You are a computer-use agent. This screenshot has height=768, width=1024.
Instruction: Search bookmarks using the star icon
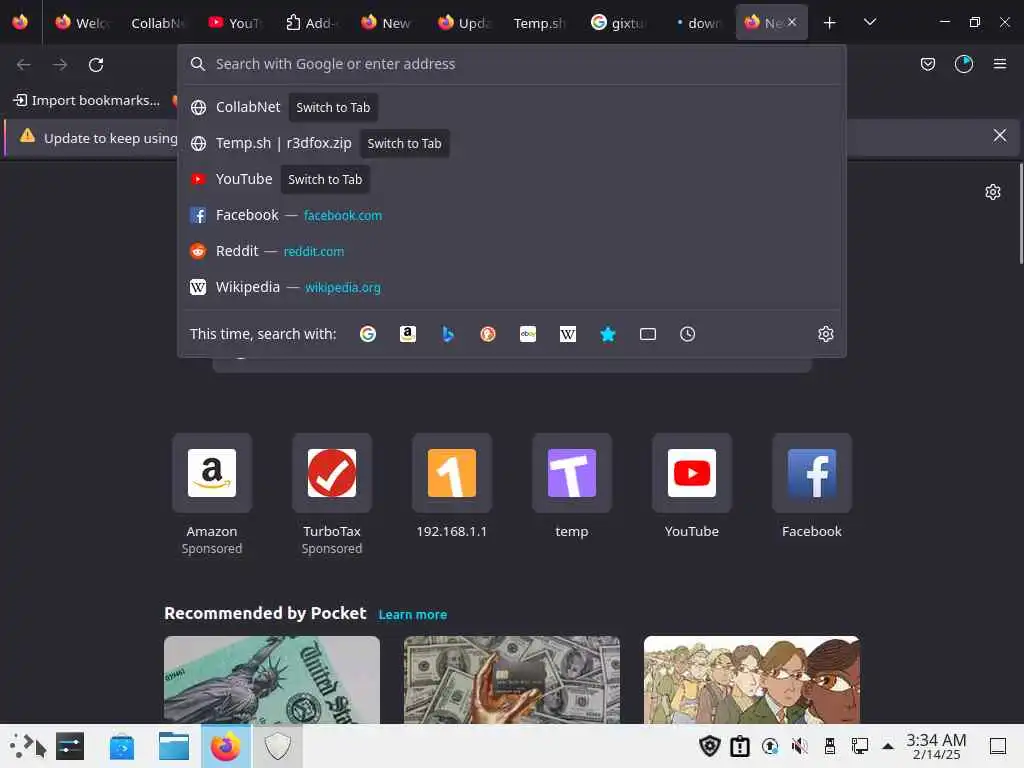click(608, 334)
